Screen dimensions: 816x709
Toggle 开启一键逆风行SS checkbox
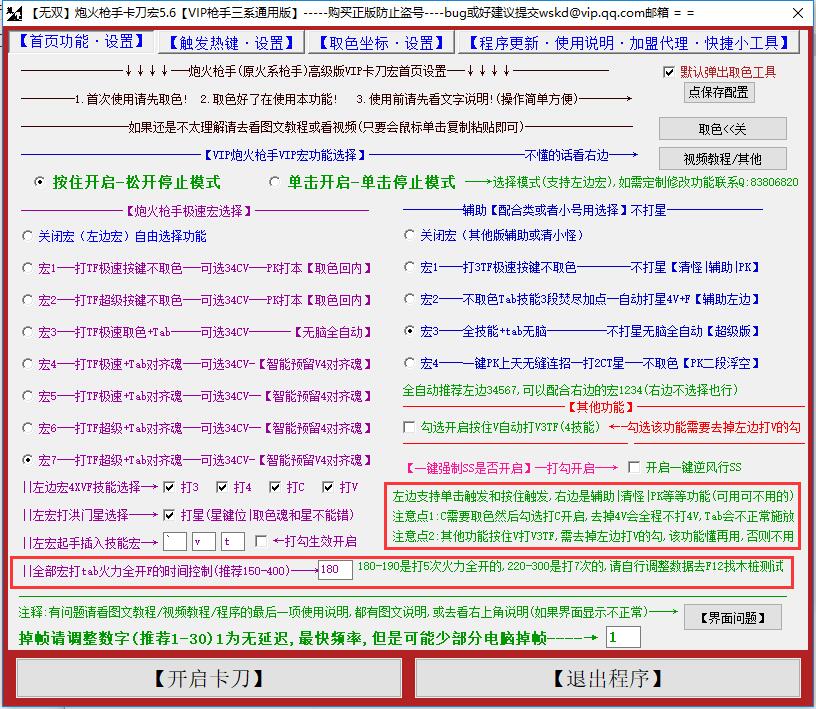(x=634, y=467)
